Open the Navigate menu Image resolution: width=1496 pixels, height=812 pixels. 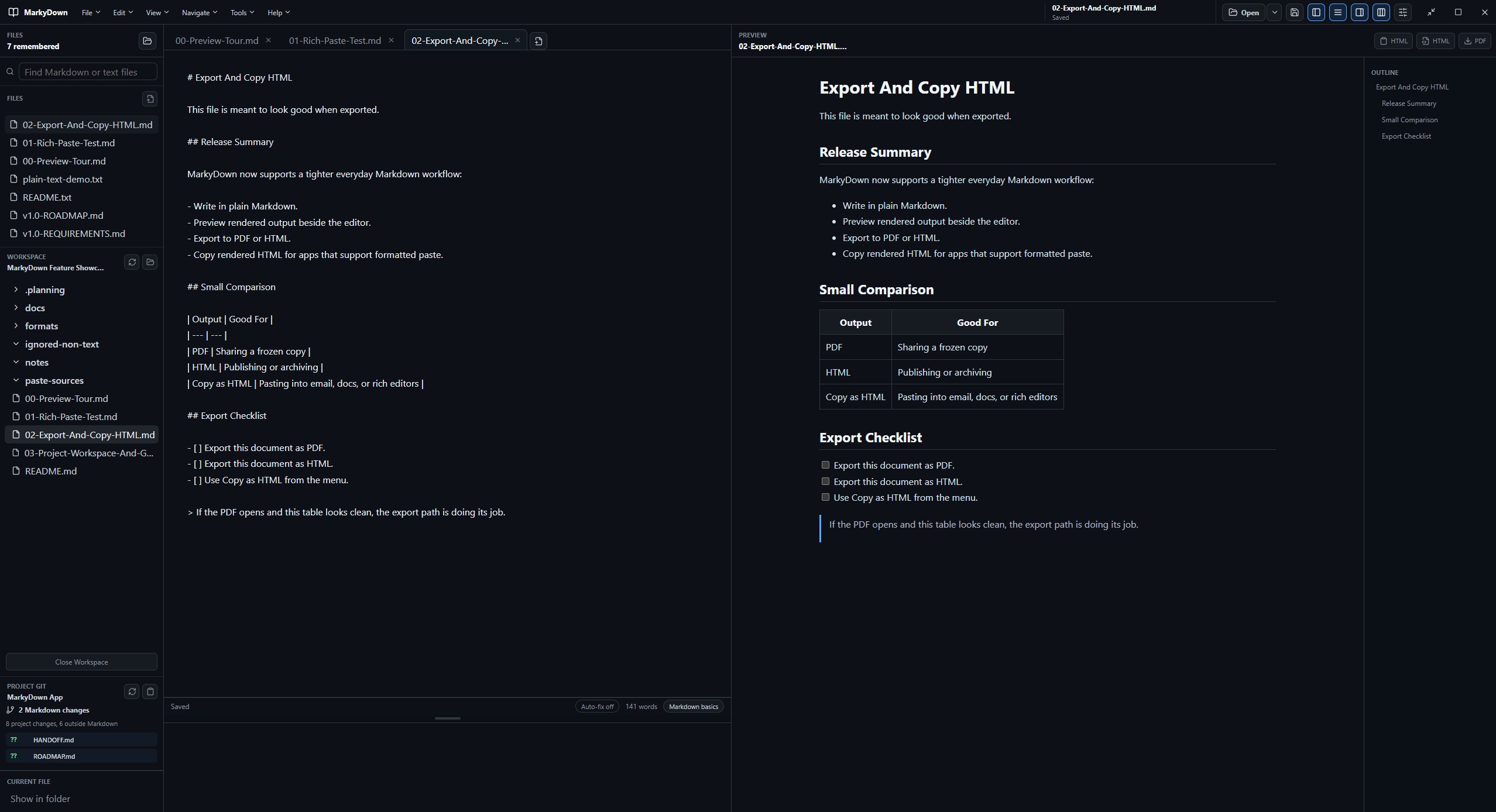pyautogui.click(x=200, y=12)
